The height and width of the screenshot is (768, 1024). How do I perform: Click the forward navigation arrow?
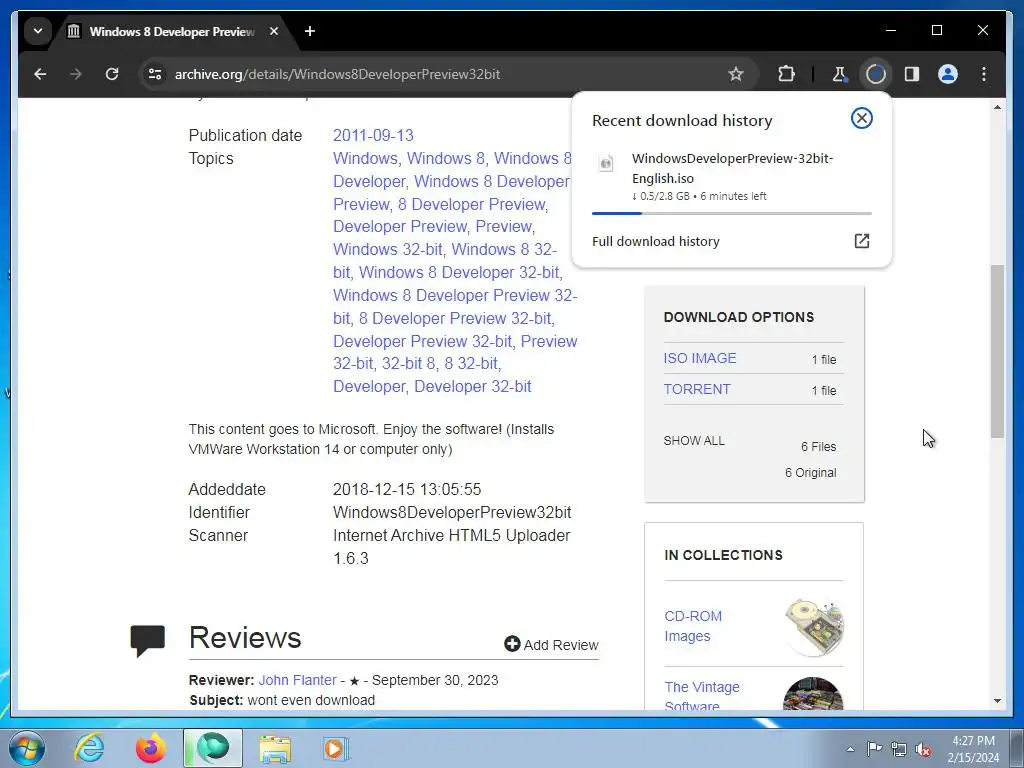76,74
